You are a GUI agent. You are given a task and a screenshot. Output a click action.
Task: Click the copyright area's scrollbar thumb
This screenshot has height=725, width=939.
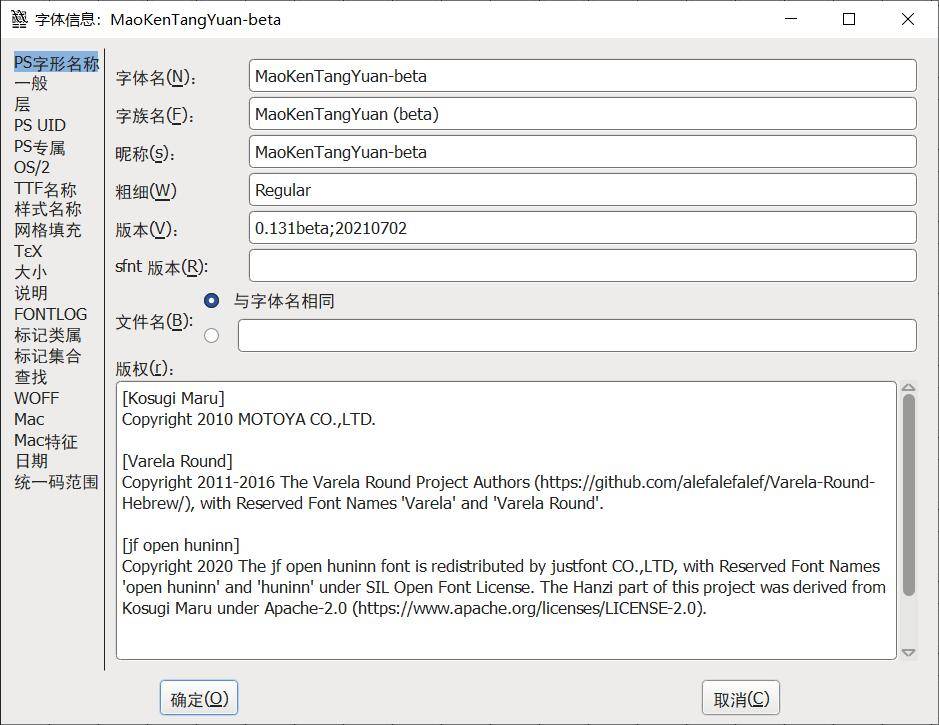pos(908,495)
